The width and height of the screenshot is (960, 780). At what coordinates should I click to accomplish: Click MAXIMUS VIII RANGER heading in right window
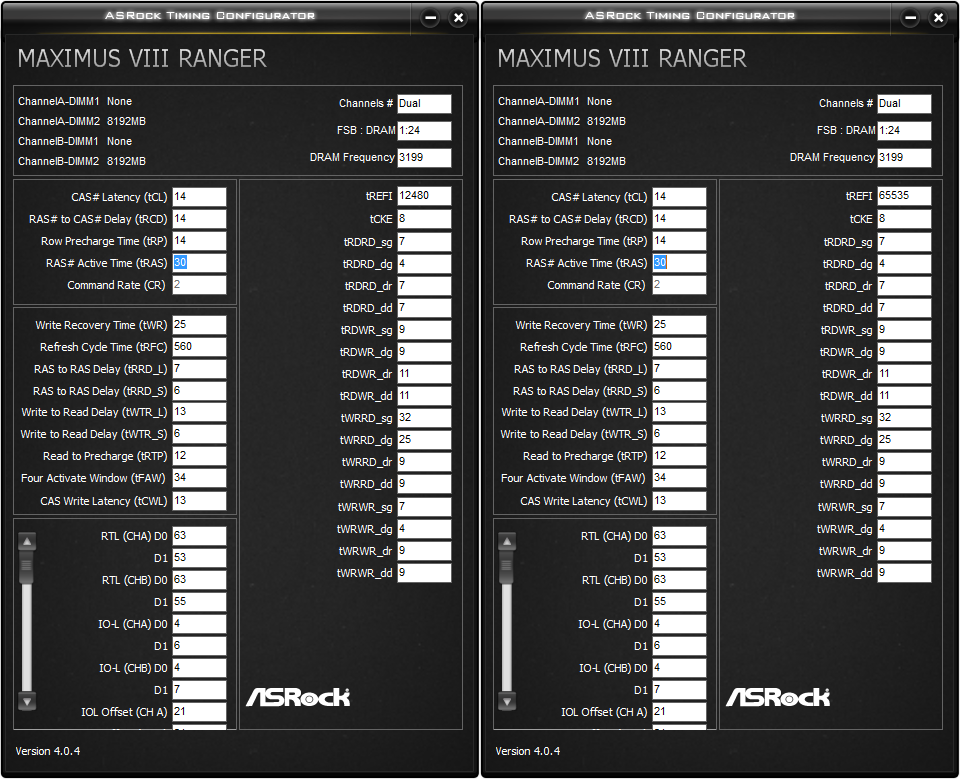(x=622, y=59)
